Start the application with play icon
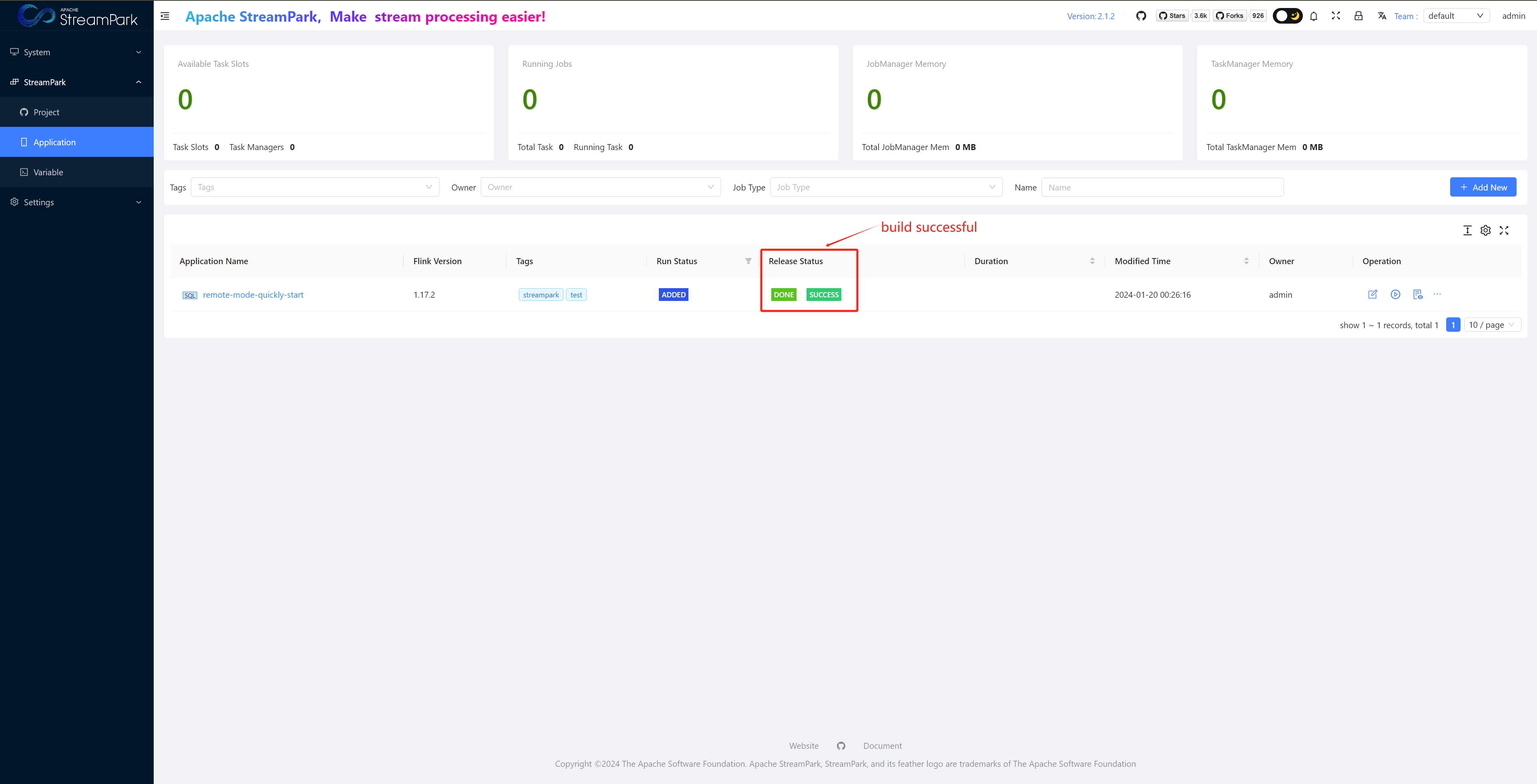 click(1395, 294)
